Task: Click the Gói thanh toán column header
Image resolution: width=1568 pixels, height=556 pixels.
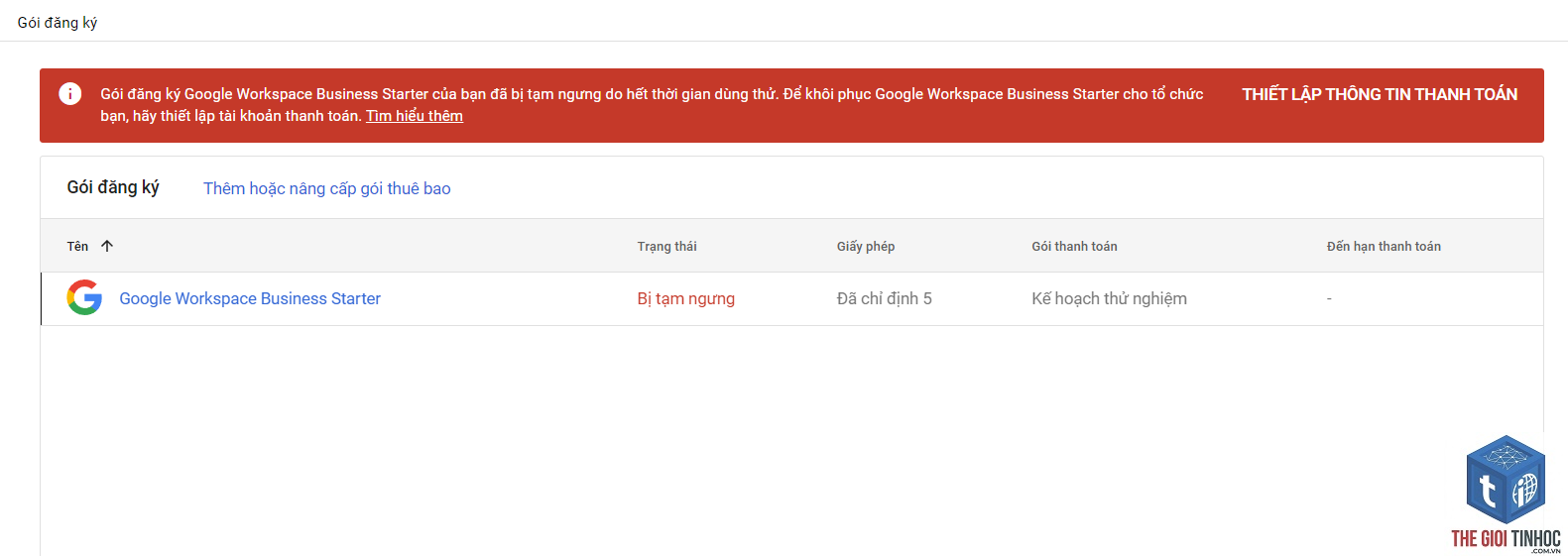Action: click(x=1074, y=246)
